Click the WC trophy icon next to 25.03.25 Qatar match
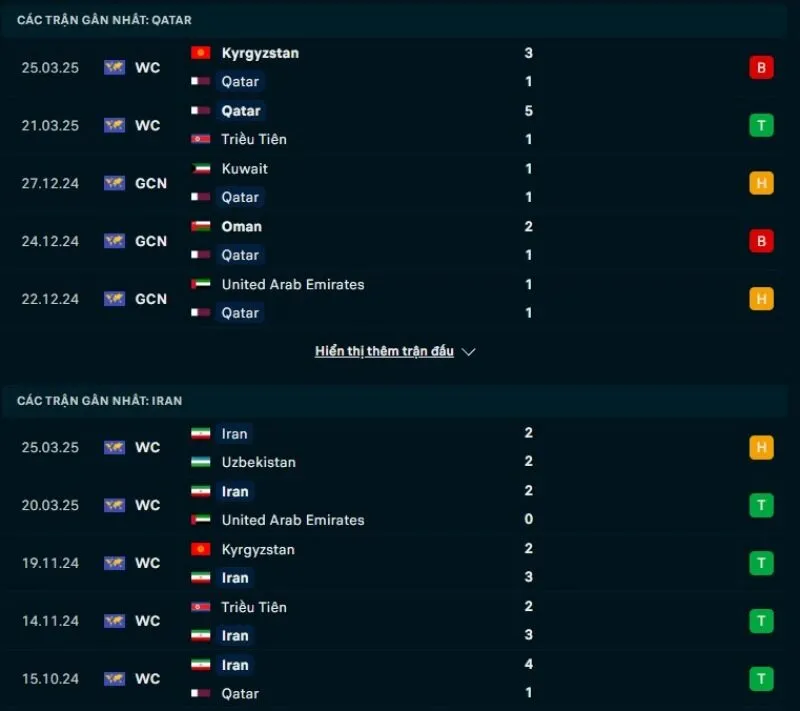800x711 pixels. [x=114, y=67]
